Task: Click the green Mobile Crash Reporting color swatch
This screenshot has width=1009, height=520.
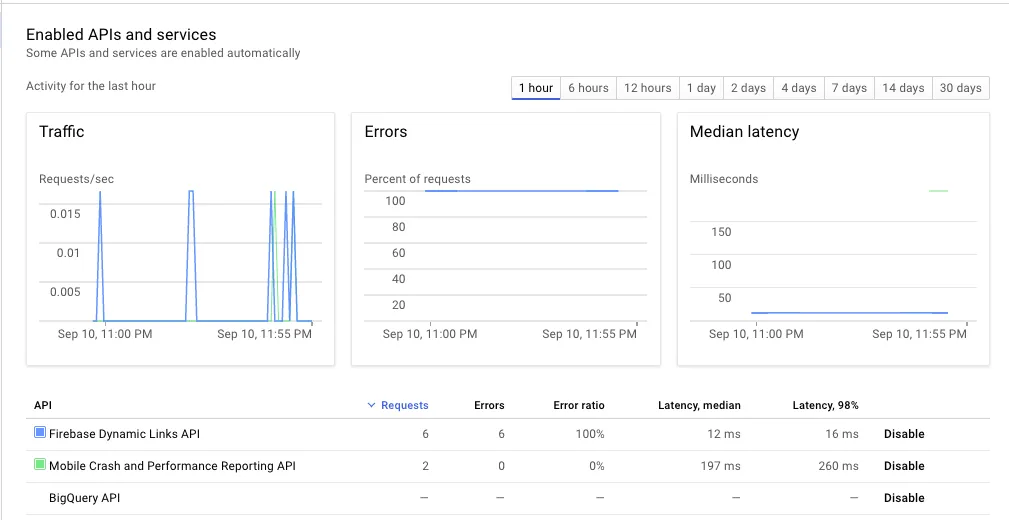Action: (x=40, y=465)
